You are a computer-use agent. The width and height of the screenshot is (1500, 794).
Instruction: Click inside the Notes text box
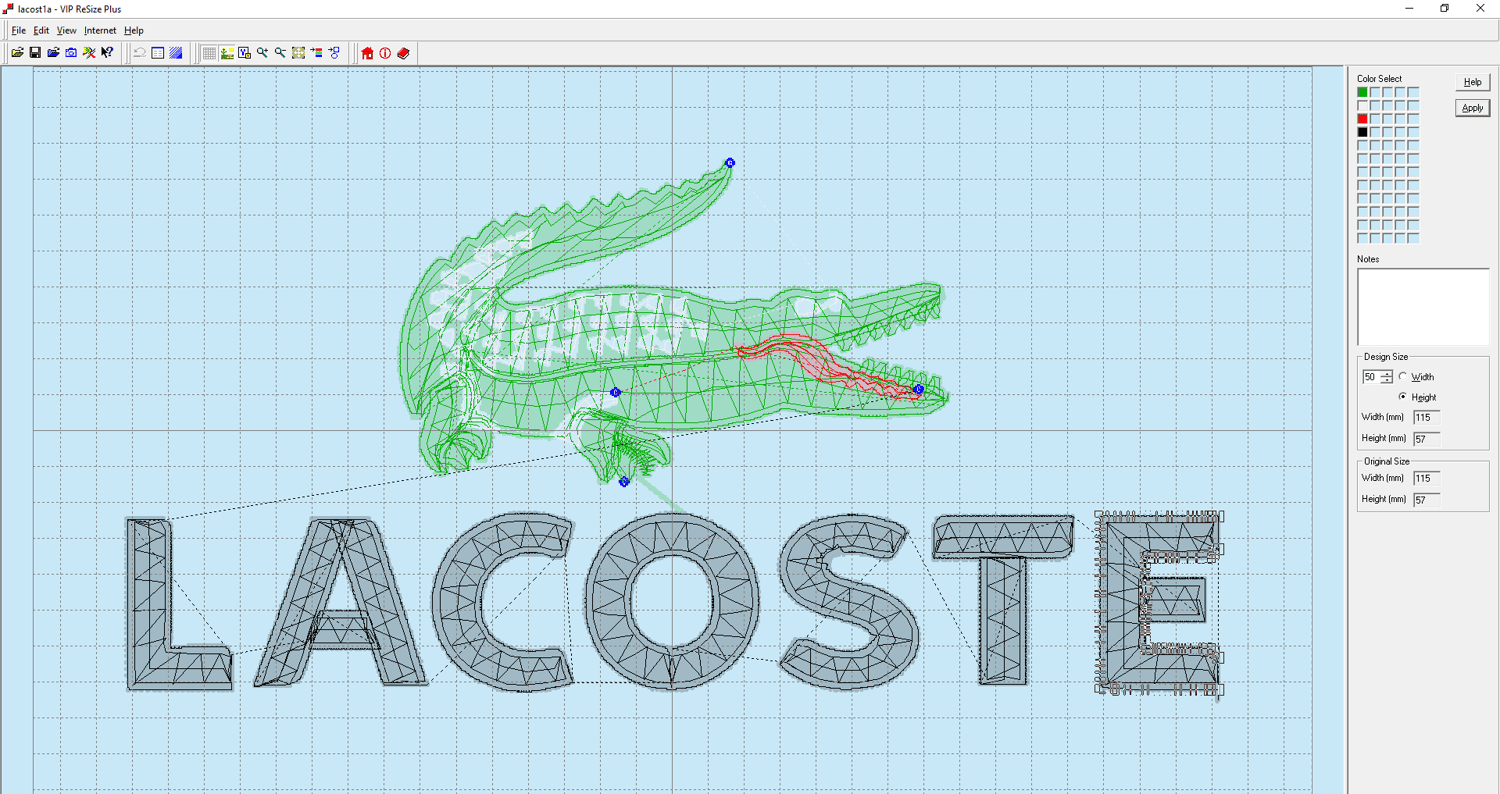tap(1422, 306)
